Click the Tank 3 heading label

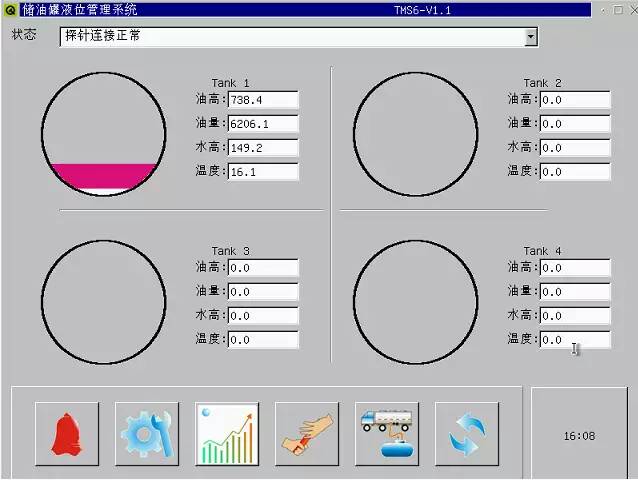click(230, 251)
